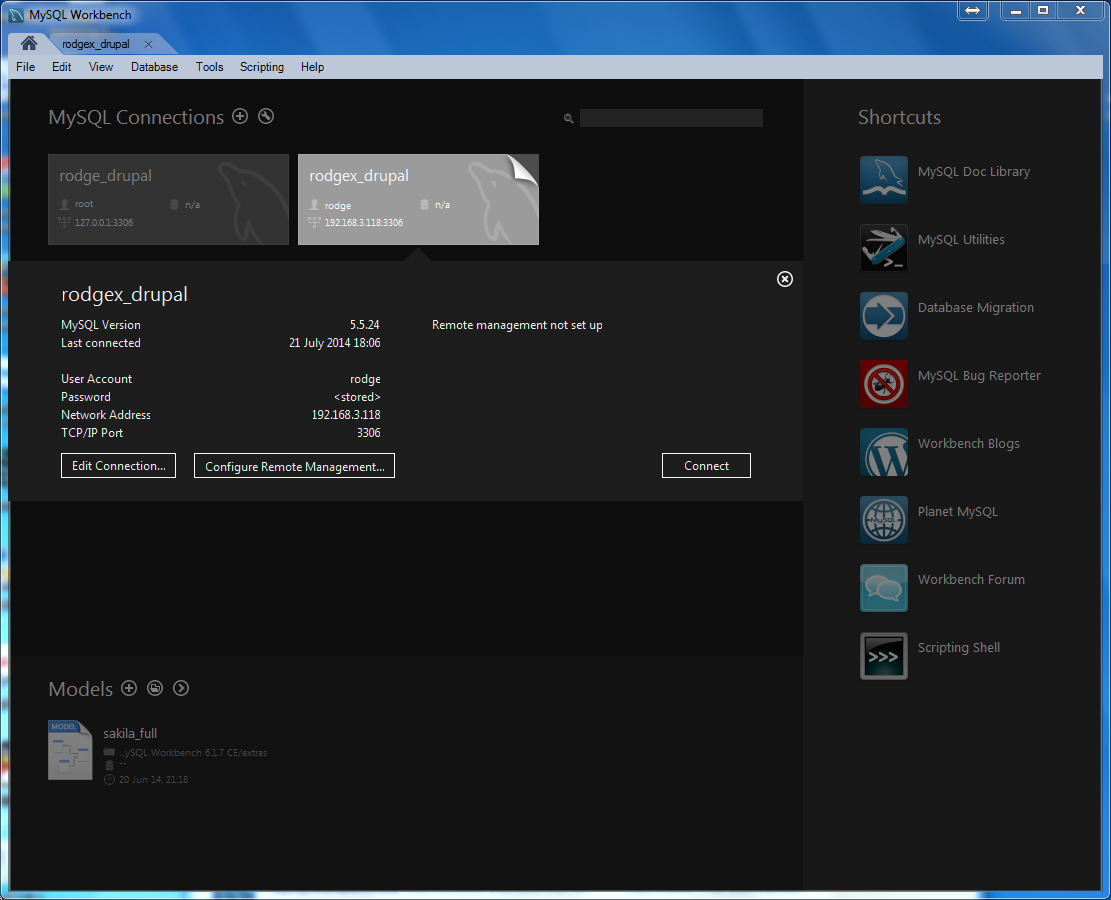Click the Connect button
The width and height of the screenshot is (1111, 900).
(706, 466)
